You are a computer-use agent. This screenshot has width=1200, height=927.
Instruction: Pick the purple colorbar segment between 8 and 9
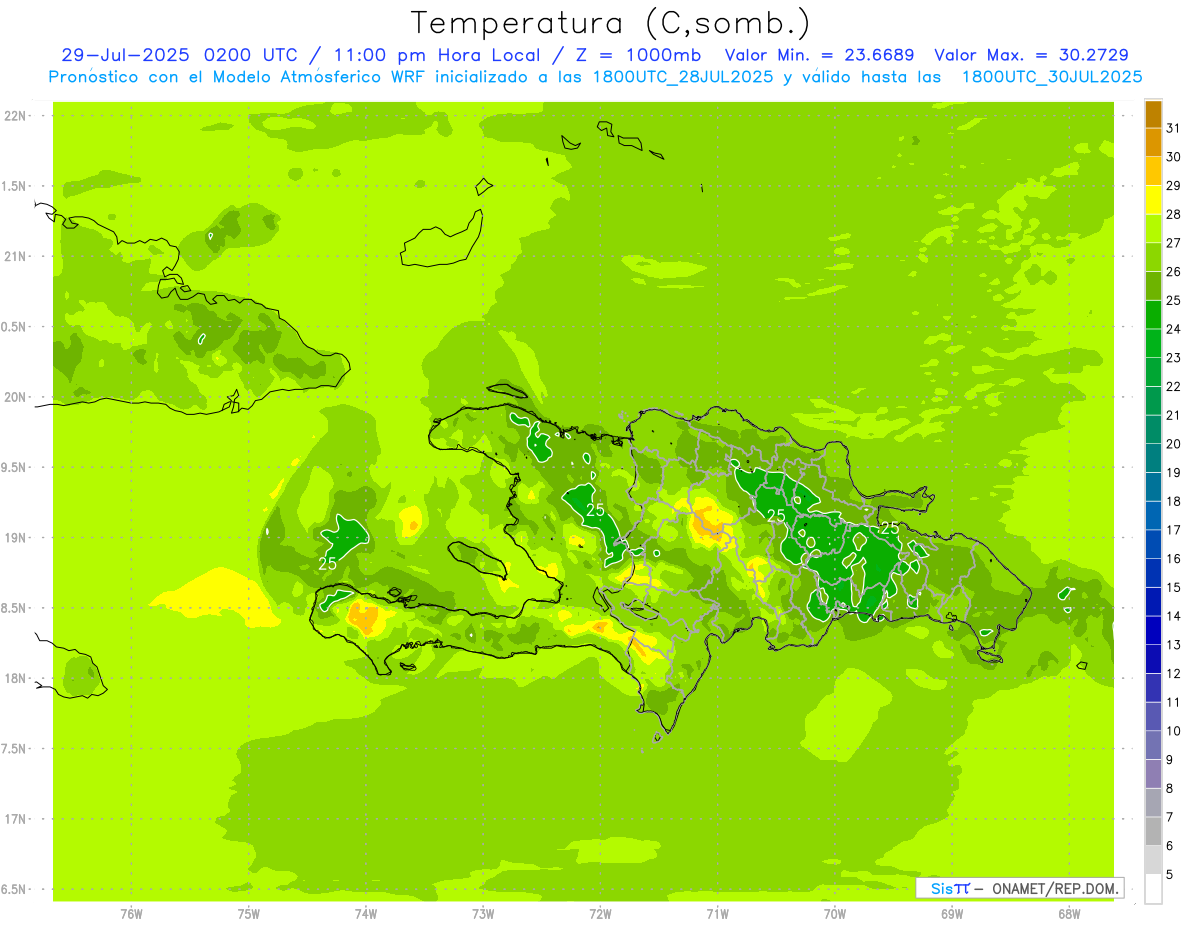(x=1153, y=774)
